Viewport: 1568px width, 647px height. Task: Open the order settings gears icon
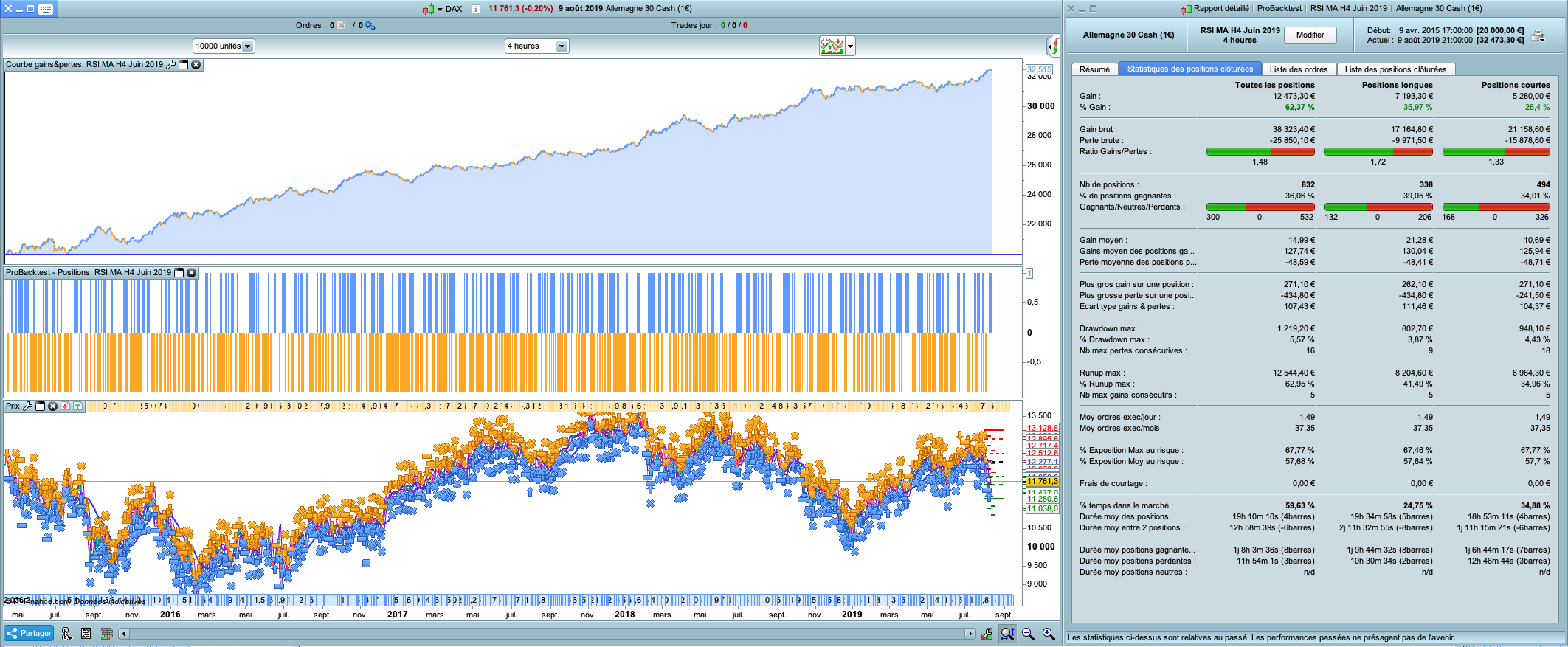(370, 26)
